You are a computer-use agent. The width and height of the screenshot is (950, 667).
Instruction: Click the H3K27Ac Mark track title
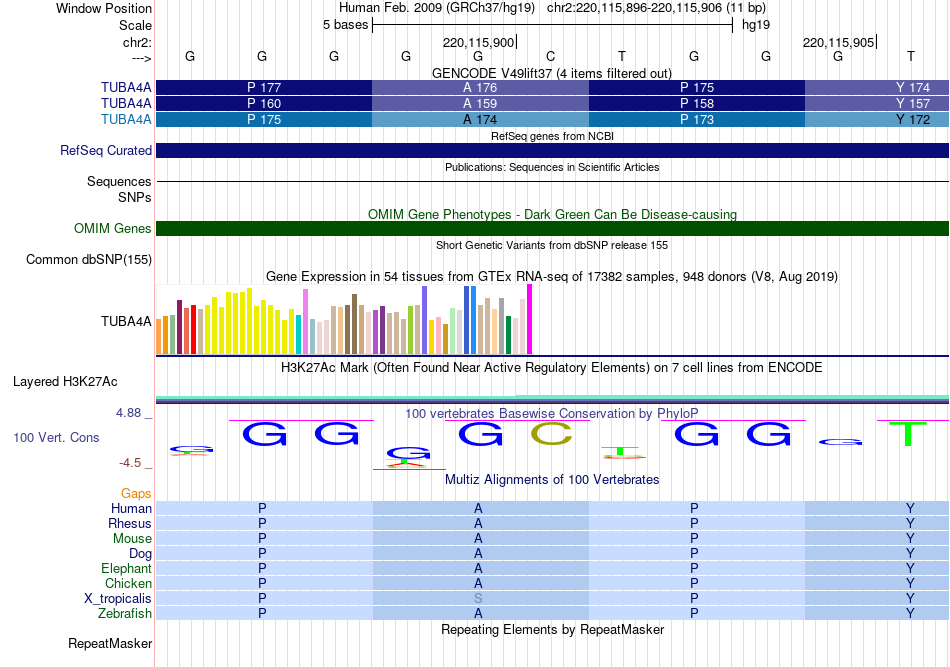552,367
